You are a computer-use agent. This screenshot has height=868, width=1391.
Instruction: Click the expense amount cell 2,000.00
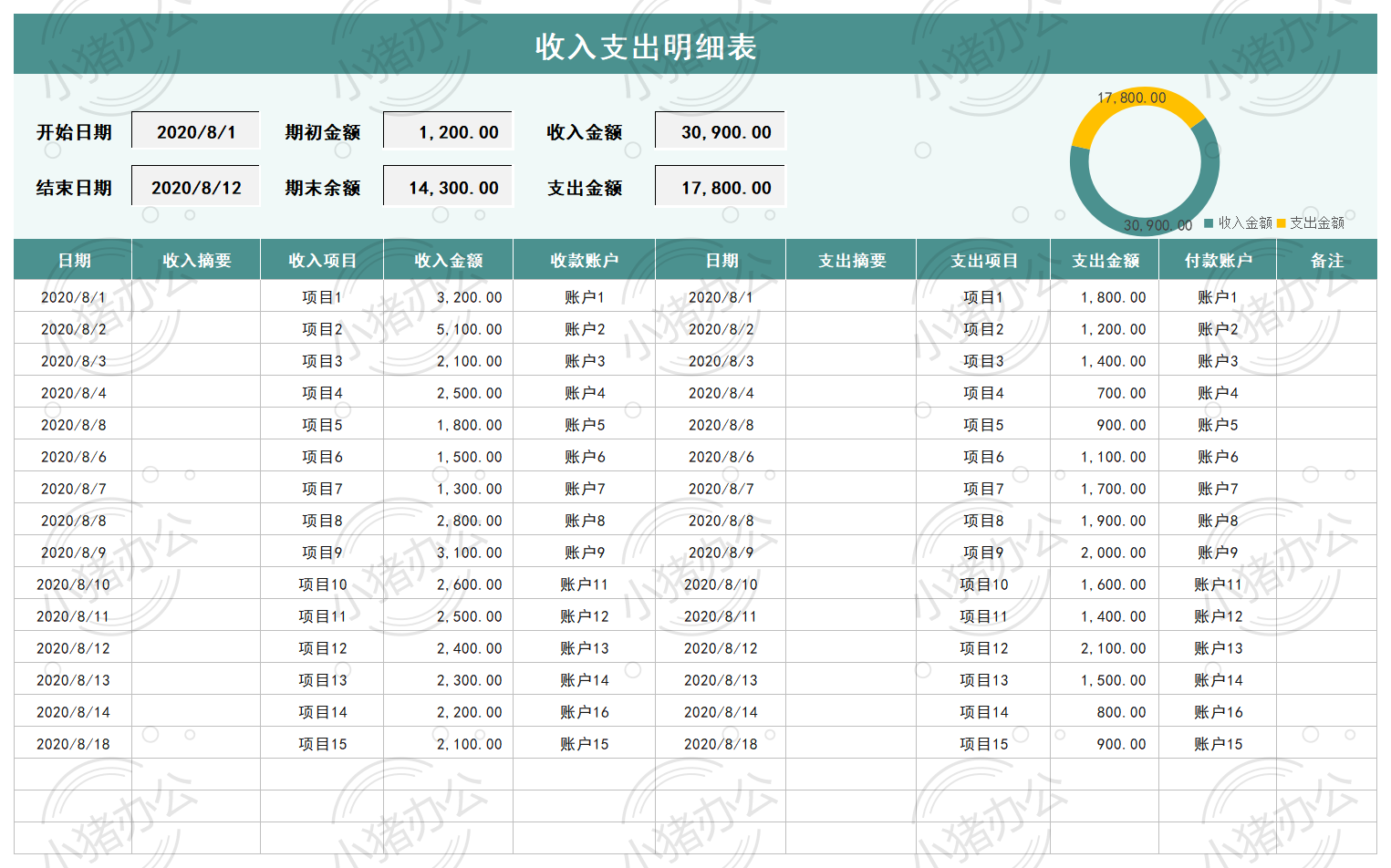pos(1105,552)
